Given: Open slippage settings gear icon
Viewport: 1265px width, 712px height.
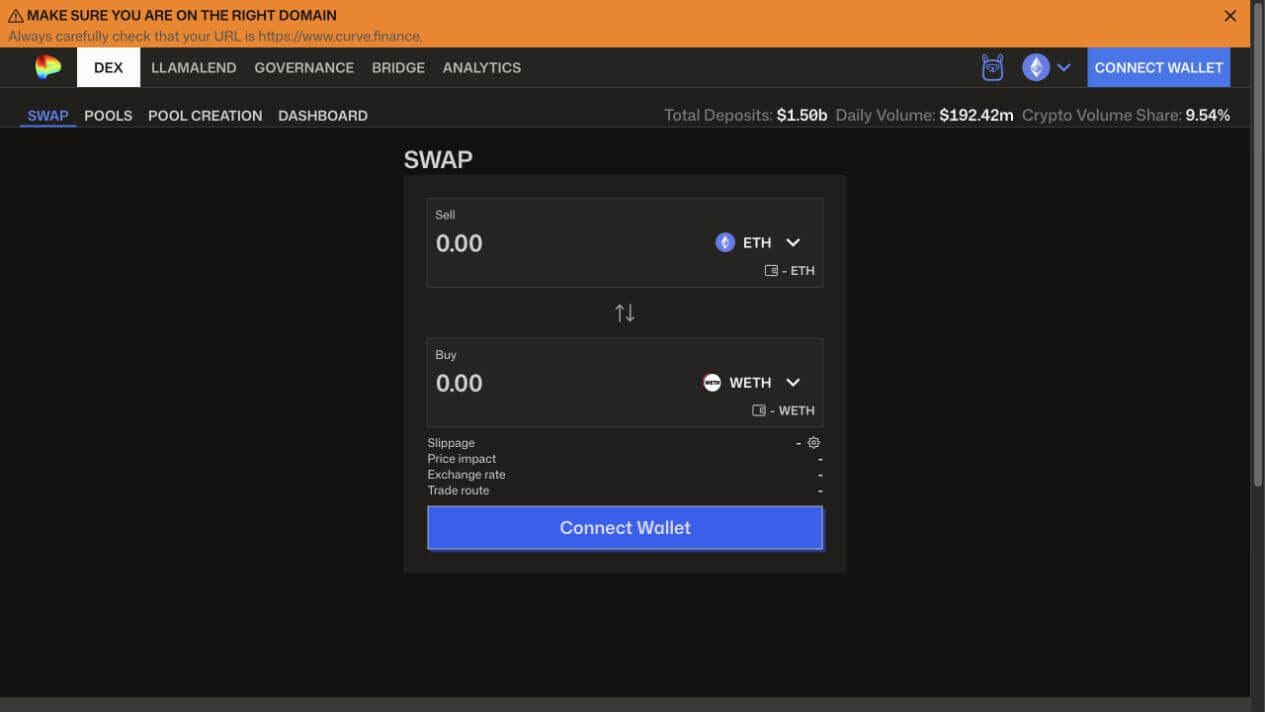Looking at the screenshot, I should click(814, 443).
